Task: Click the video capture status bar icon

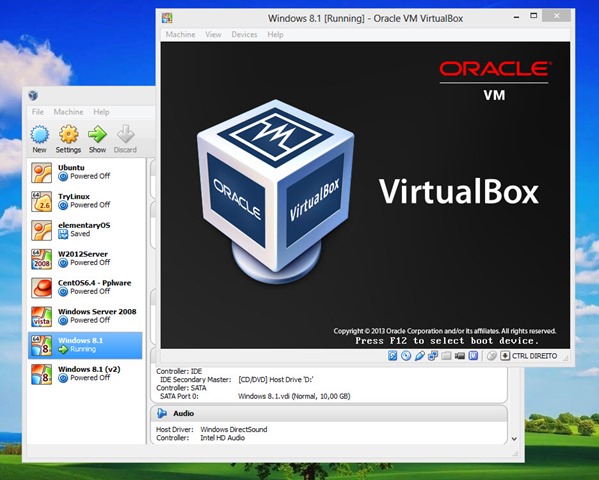Action: click(460, 356)
